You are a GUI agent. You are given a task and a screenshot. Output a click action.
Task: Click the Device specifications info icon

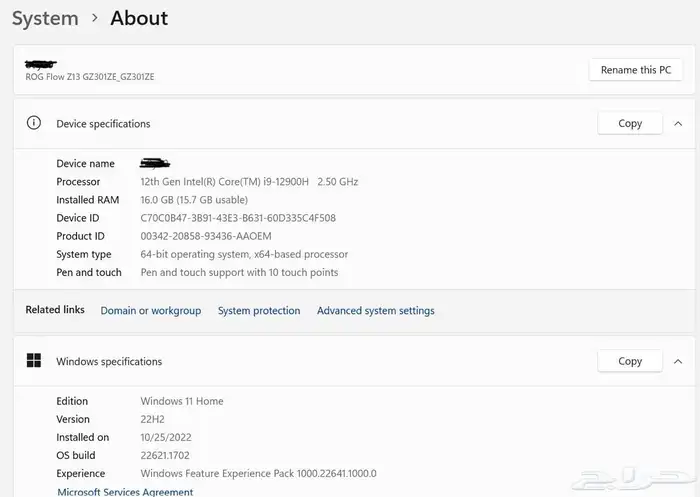coord(34,123)
